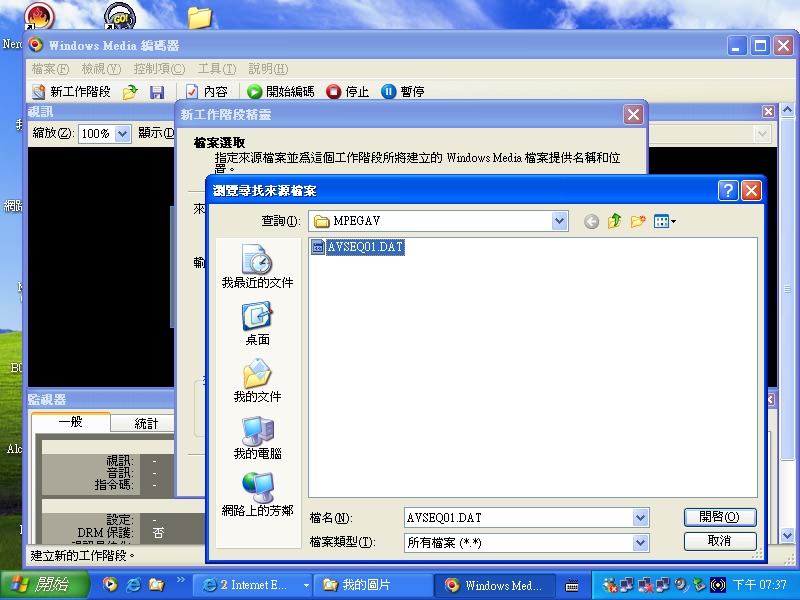
Task: Click 停止 in Encoder toolbar
Action: coord(347,92)
